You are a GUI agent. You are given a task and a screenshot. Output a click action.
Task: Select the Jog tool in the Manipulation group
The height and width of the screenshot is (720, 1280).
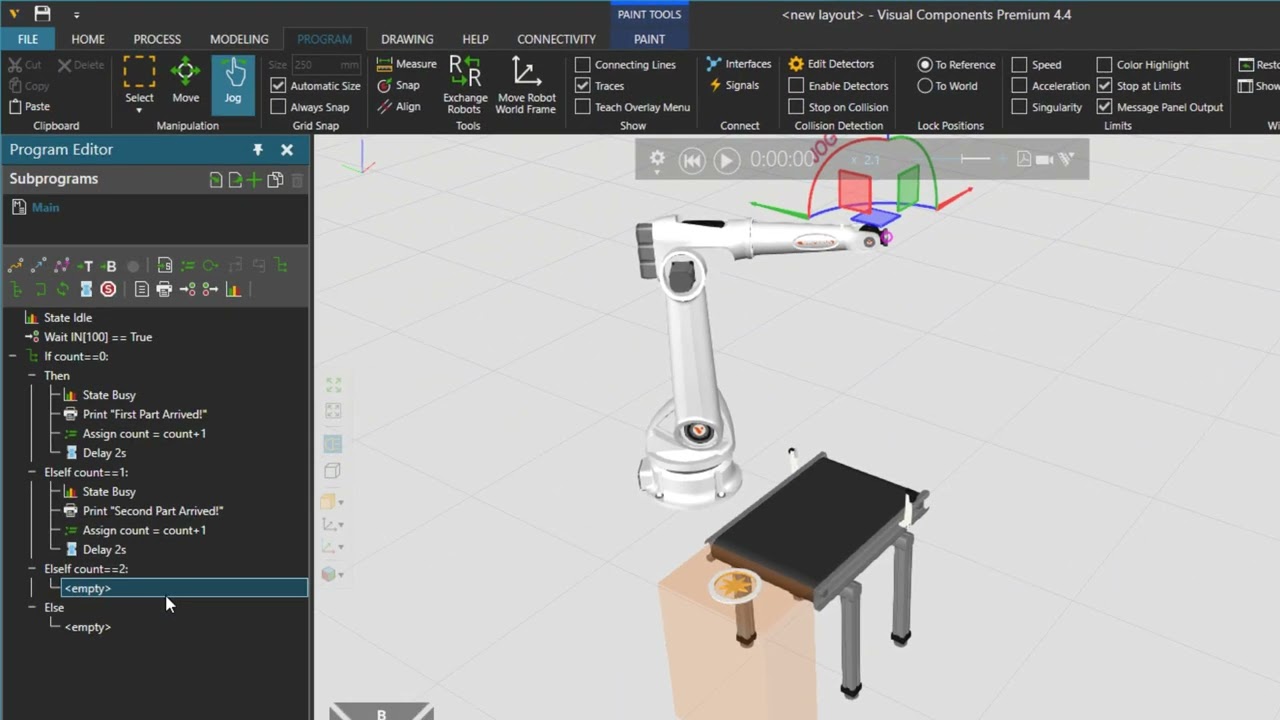pyautogui.click(x=232, y=80)
